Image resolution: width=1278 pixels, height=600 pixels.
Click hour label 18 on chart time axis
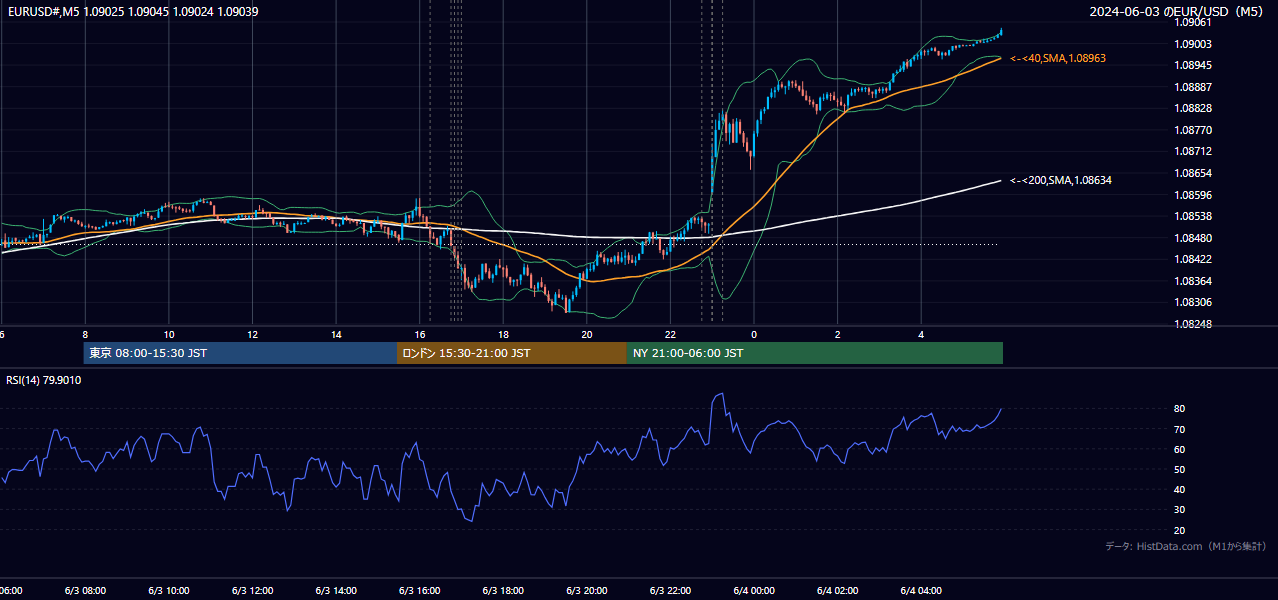pos(504,334)
